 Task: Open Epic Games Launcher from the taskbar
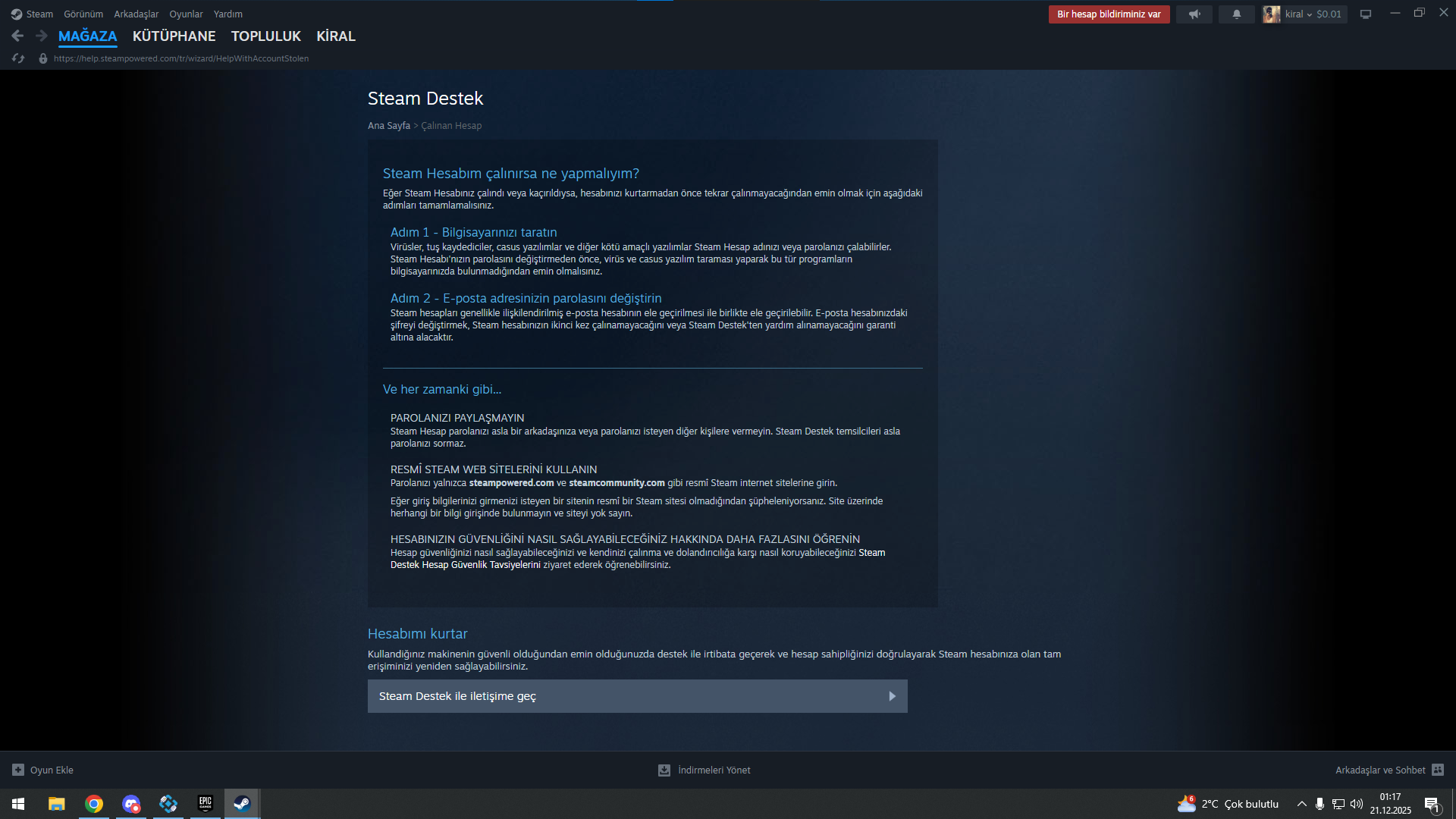(206, 804)
